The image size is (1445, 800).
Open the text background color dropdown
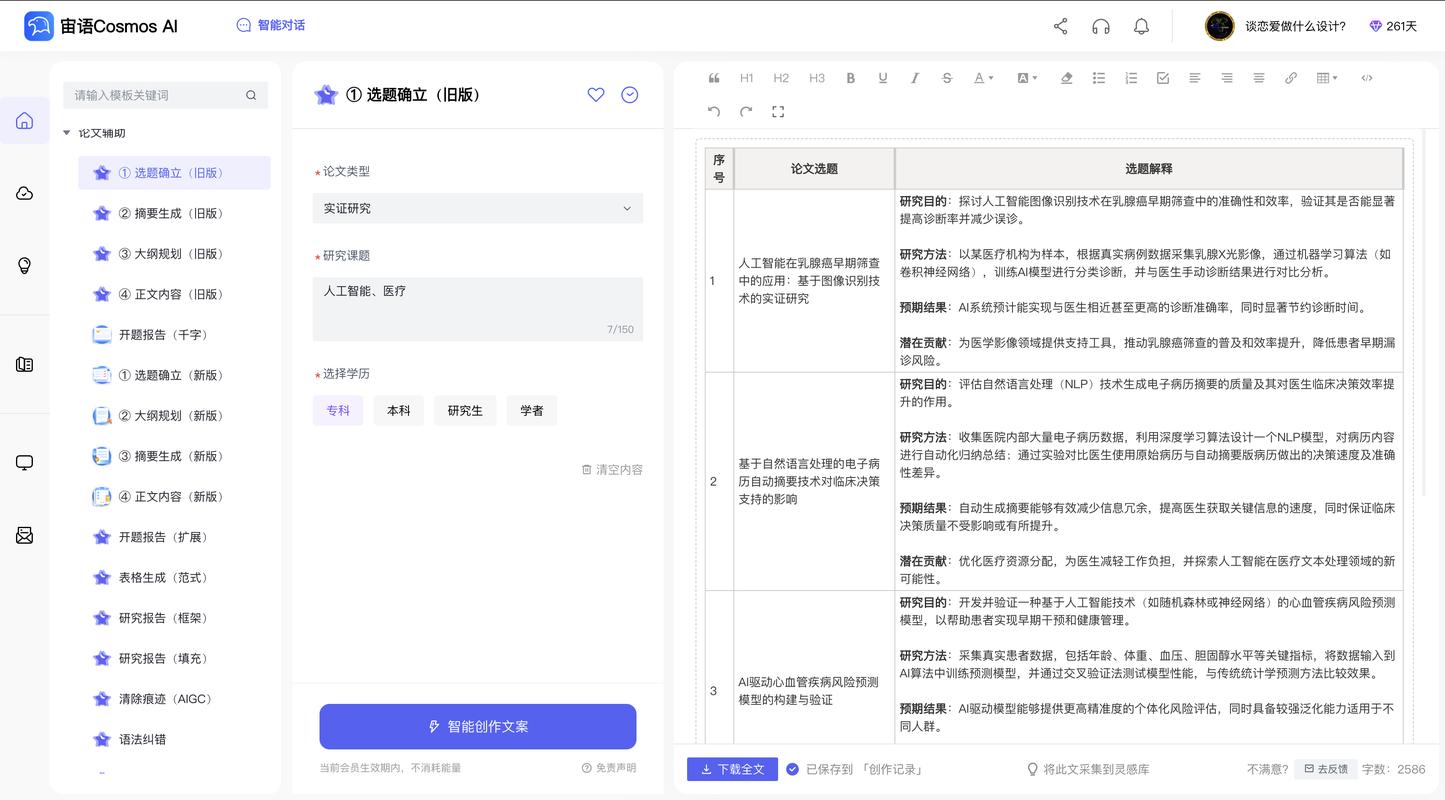[1027, 78]
